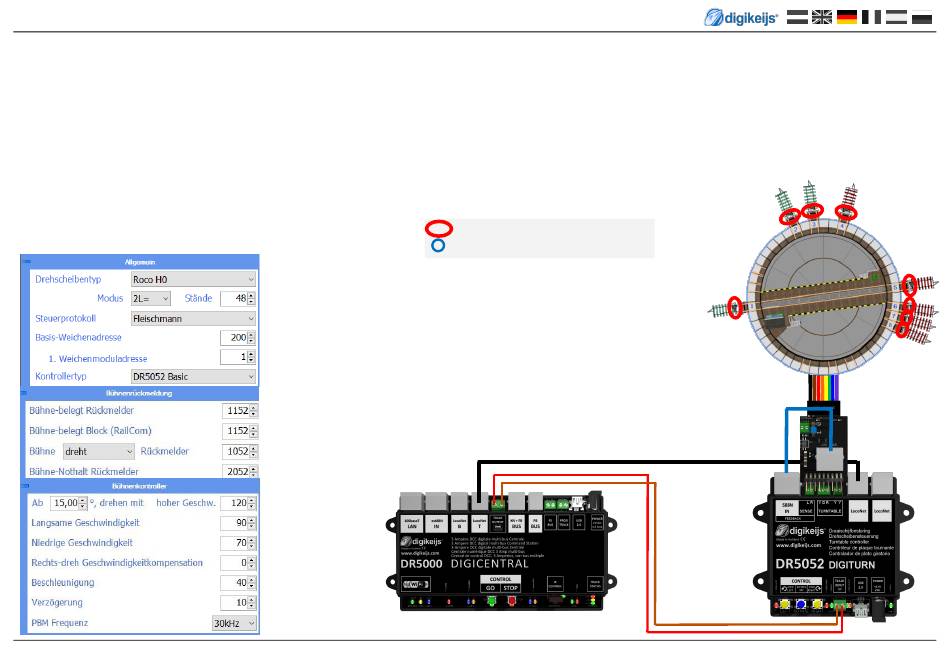Click the PBM Frequenz label
This screenshot has height=660, width=950.
(59, 623)
